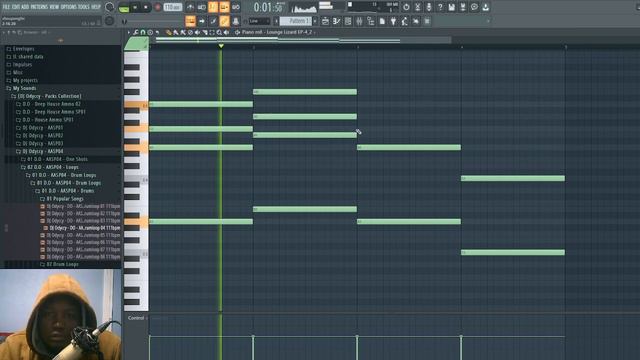Open the Piano roll view shortcut icon
Screen dimensions: 640x360
[336, 21]
